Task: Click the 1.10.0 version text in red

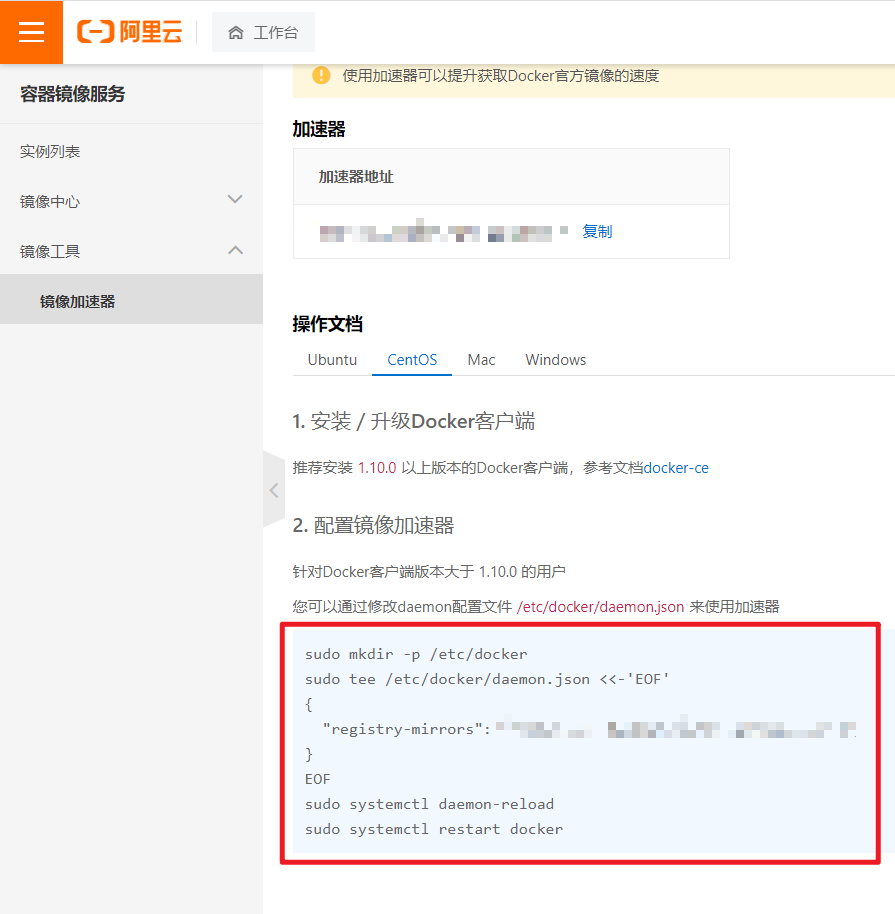Action: tap(377, 468)
